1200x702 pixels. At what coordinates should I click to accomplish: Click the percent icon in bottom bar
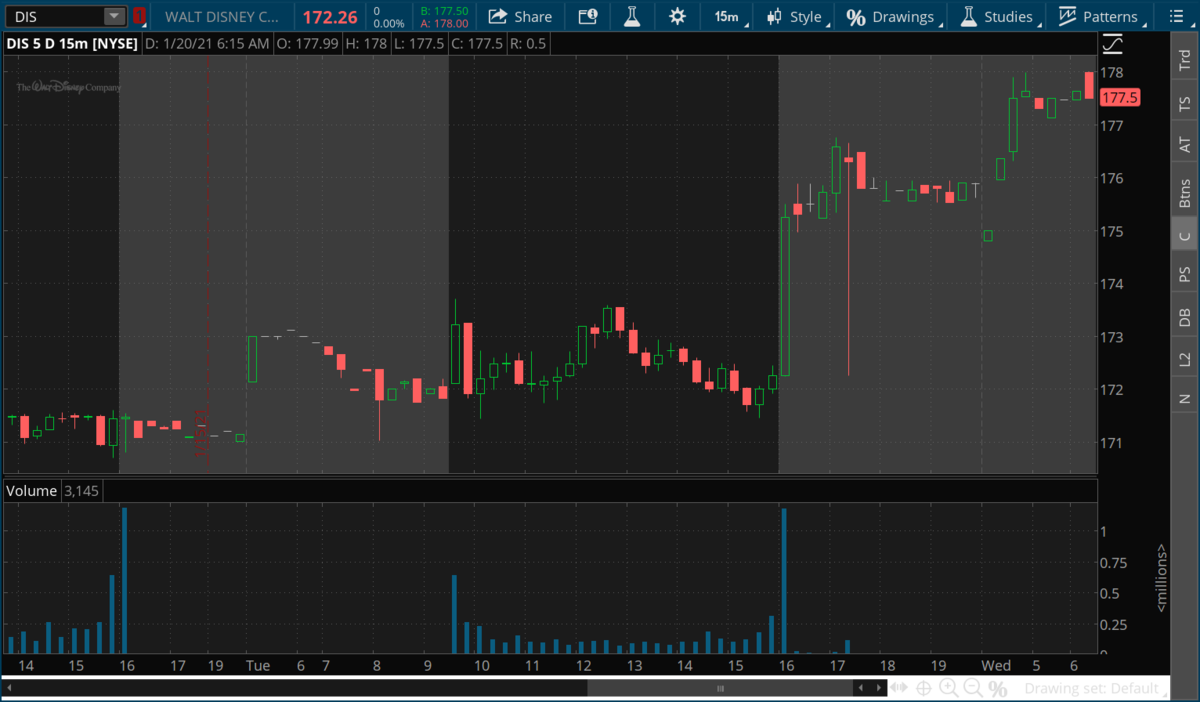[x=997, y=688]
